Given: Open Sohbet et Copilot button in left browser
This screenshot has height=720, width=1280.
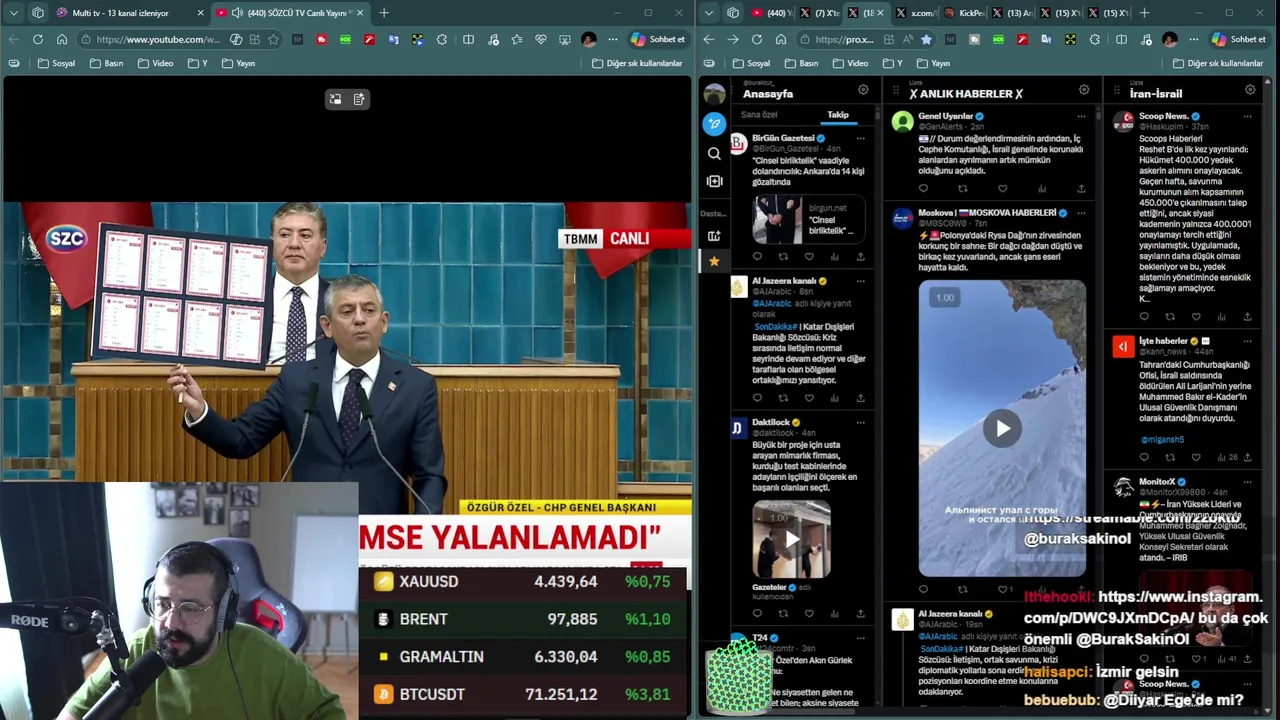Looking at the screenshot, I should coord(659,39).
